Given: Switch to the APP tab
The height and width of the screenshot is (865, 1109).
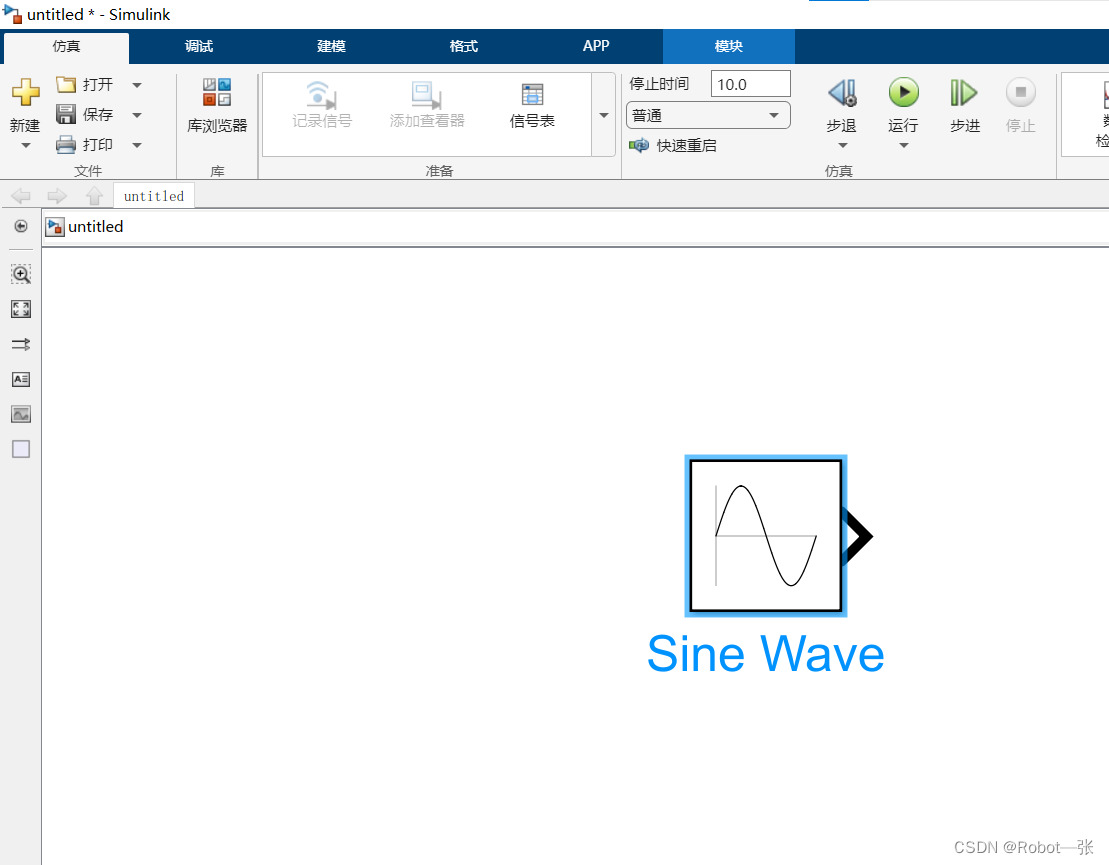Looking at the screenshot, I should (596, 47).
